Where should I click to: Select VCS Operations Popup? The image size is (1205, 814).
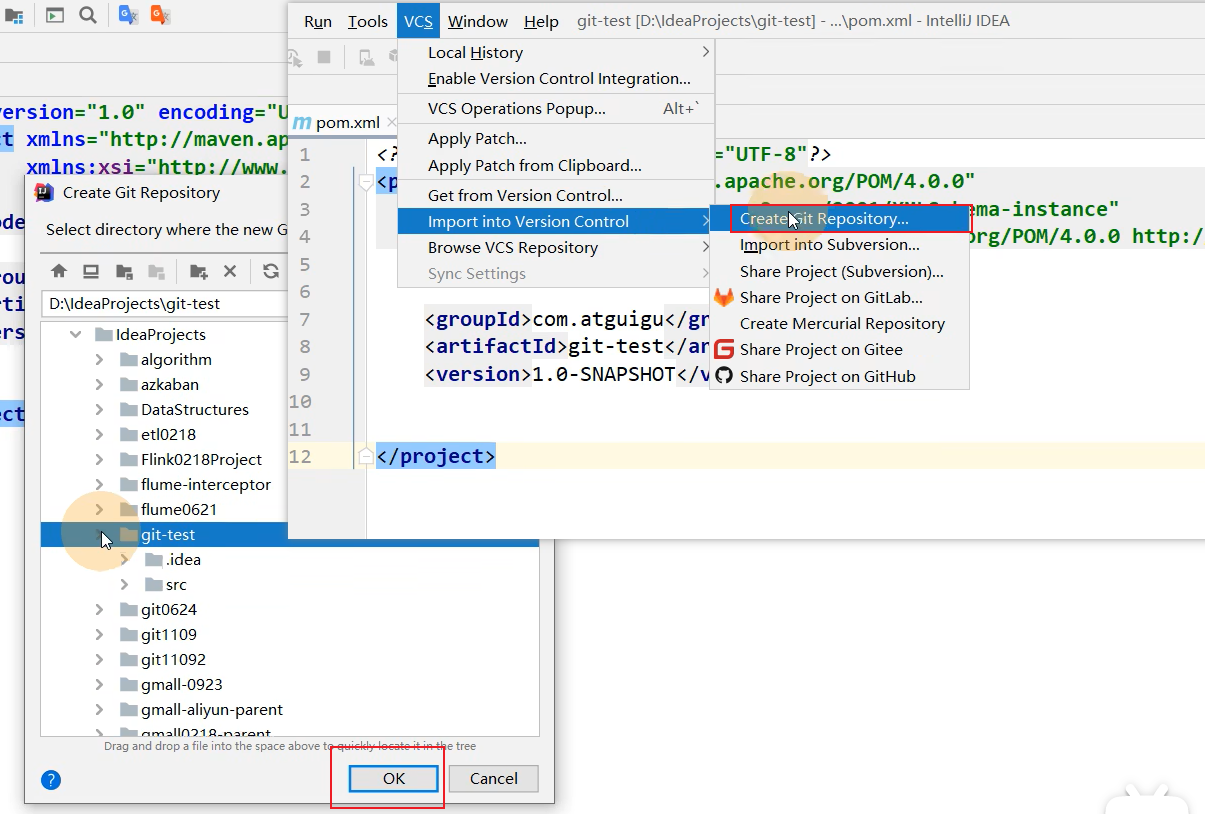(x=556, y=109)
